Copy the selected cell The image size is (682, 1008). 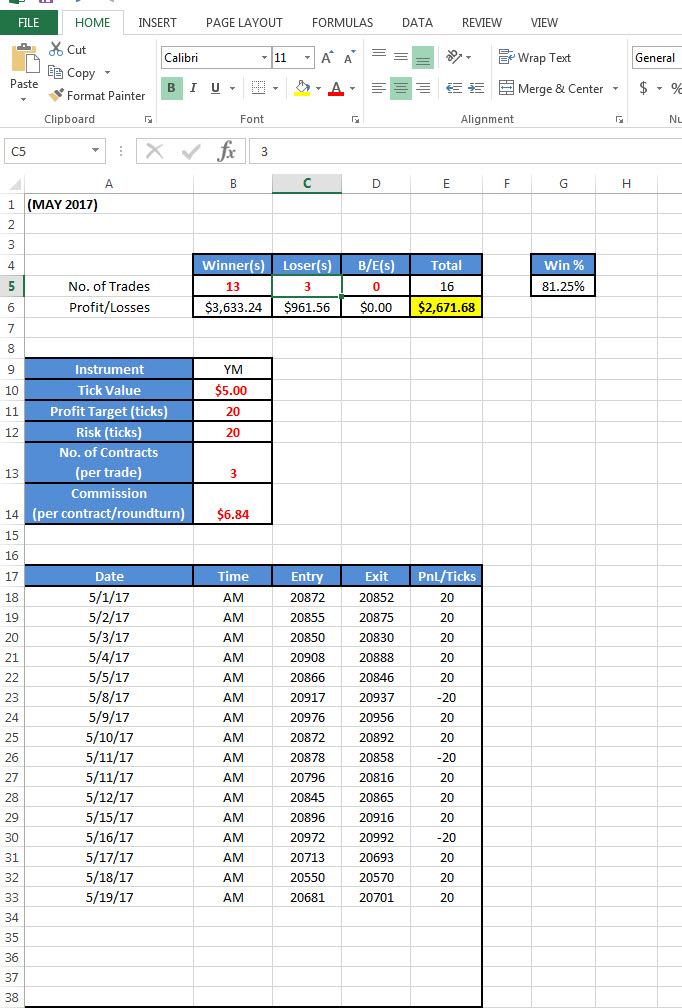(71, 73)
